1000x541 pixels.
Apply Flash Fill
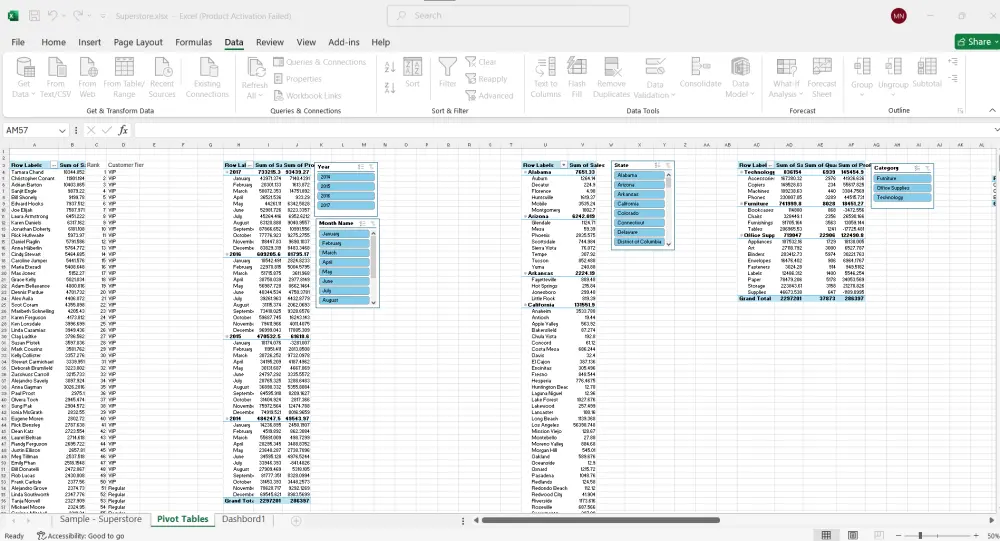pos(577,77)
